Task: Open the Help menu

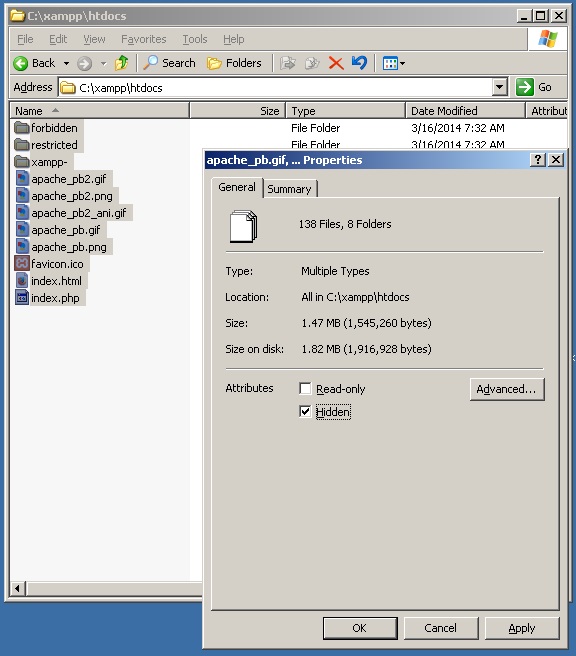Action: (x=233, y=39)
